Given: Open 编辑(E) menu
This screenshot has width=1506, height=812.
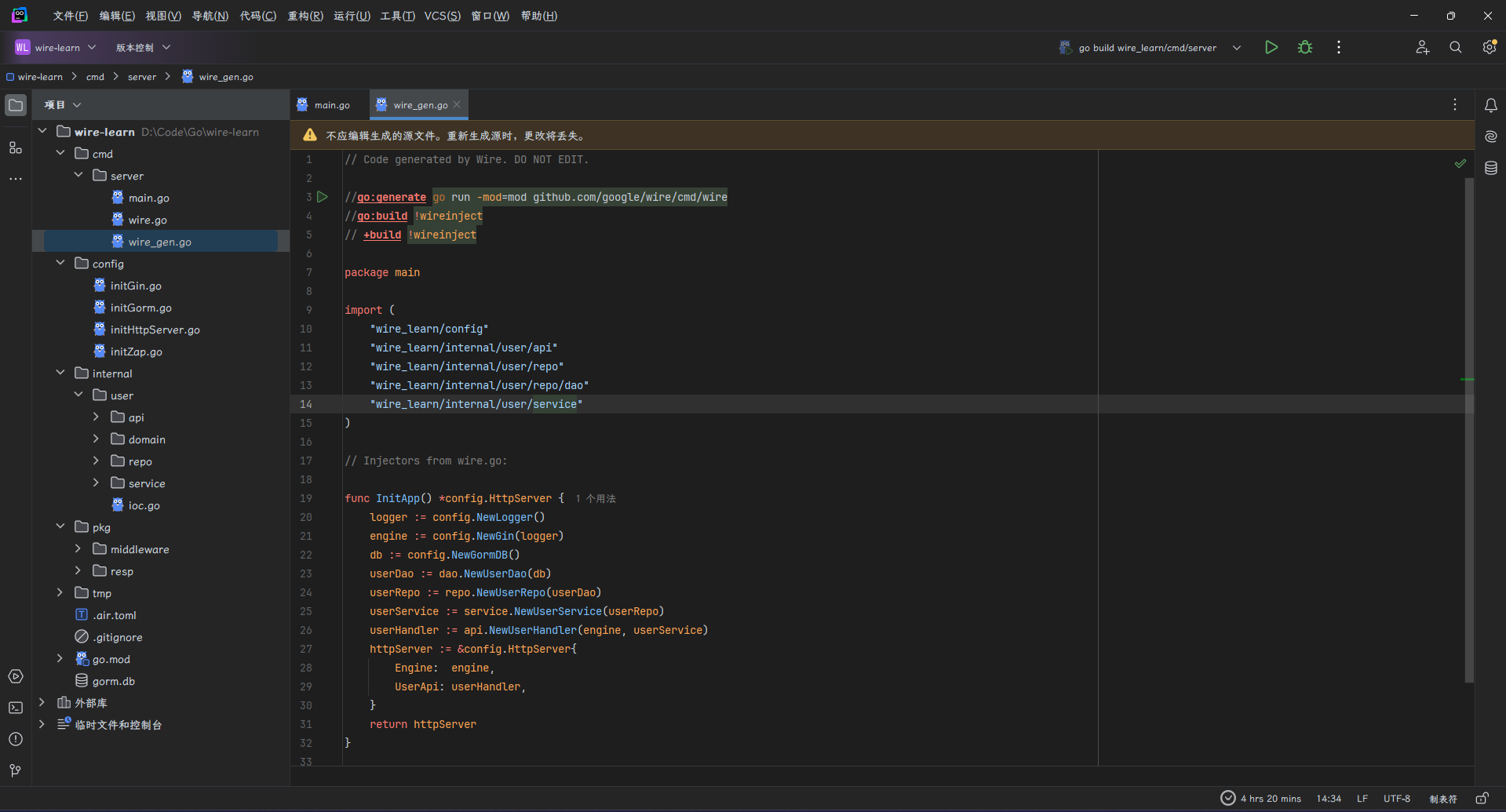Looking at the screenshot, I should point(117,16).
